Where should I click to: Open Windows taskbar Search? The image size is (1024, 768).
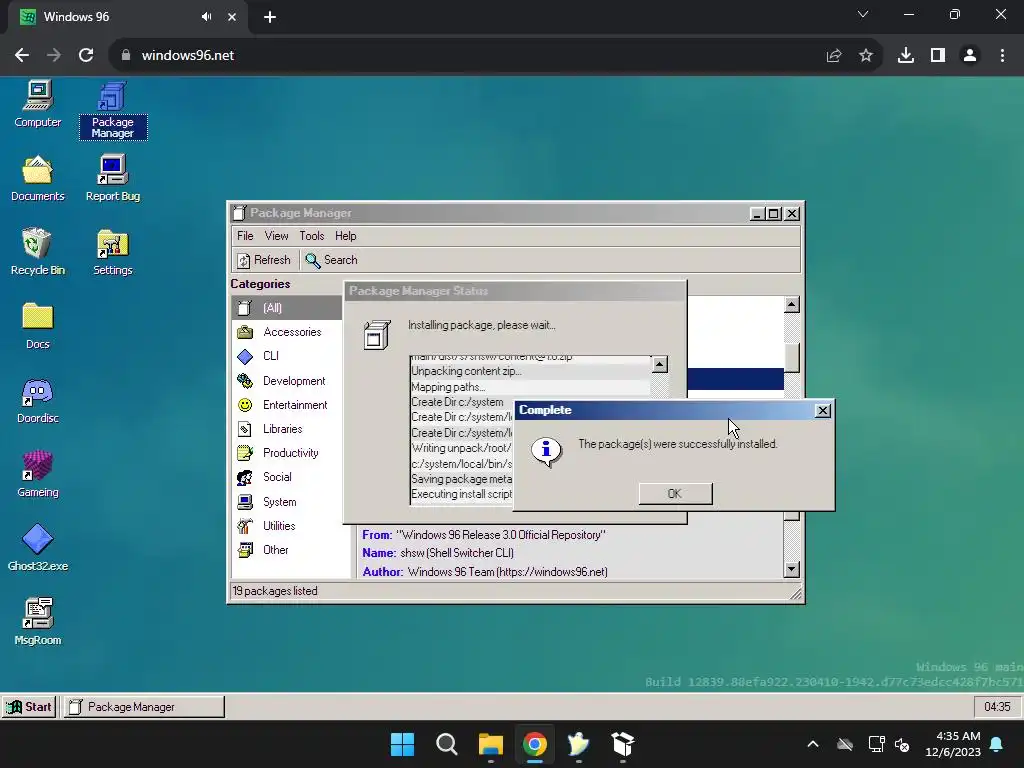[x=447, y=744]
